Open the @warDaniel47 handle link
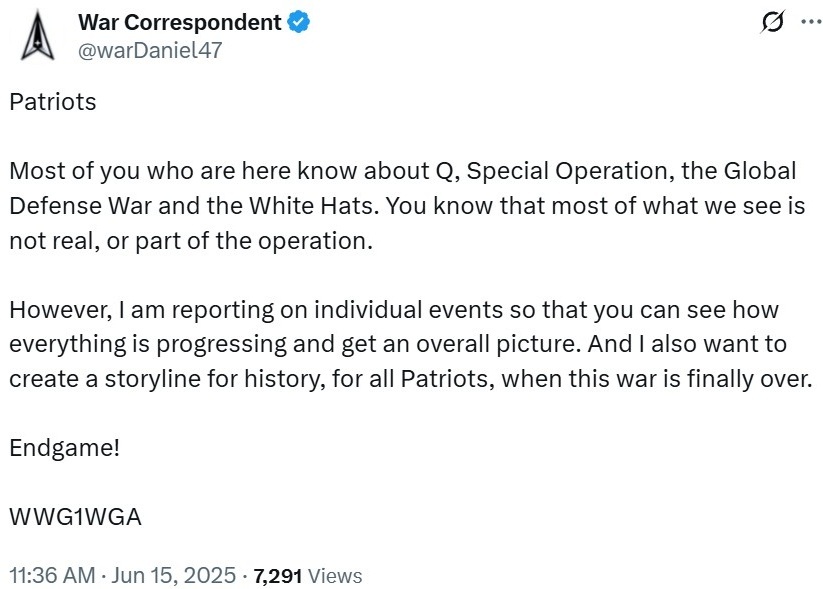 (x=150, y=50)
